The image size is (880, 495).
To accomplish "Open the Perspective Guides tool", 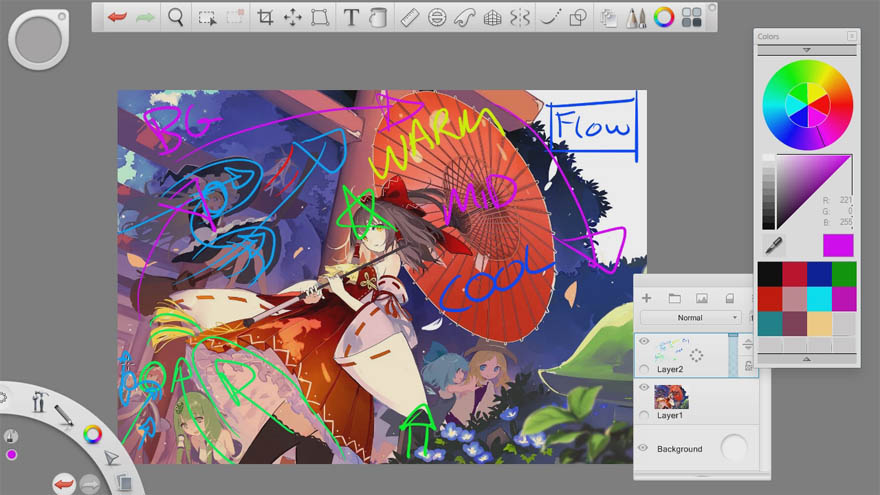I will (492, 18).
